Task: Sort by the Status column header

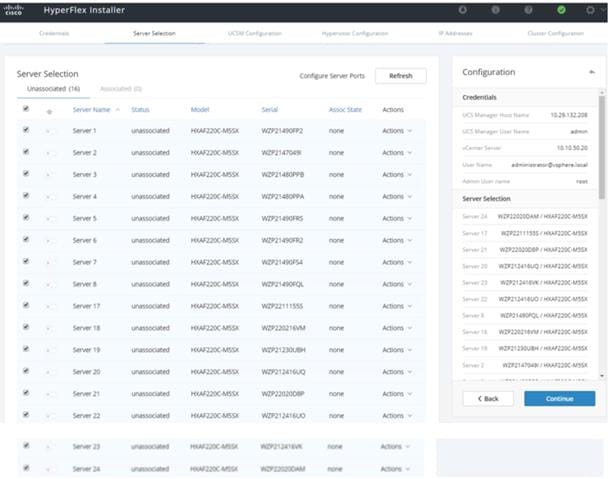Action: coord(140,110)
